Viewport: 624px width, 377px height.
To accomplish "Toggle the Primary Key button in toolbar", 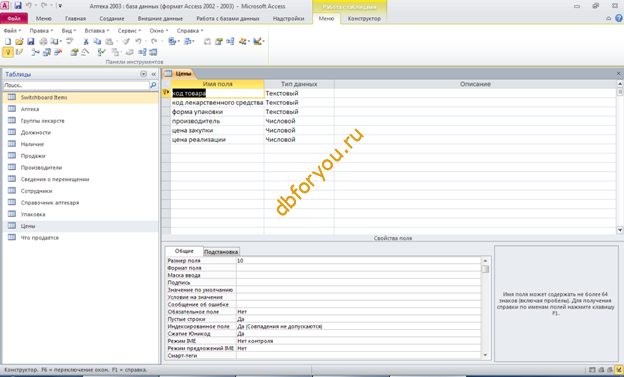I will click(x=8, y=52).
